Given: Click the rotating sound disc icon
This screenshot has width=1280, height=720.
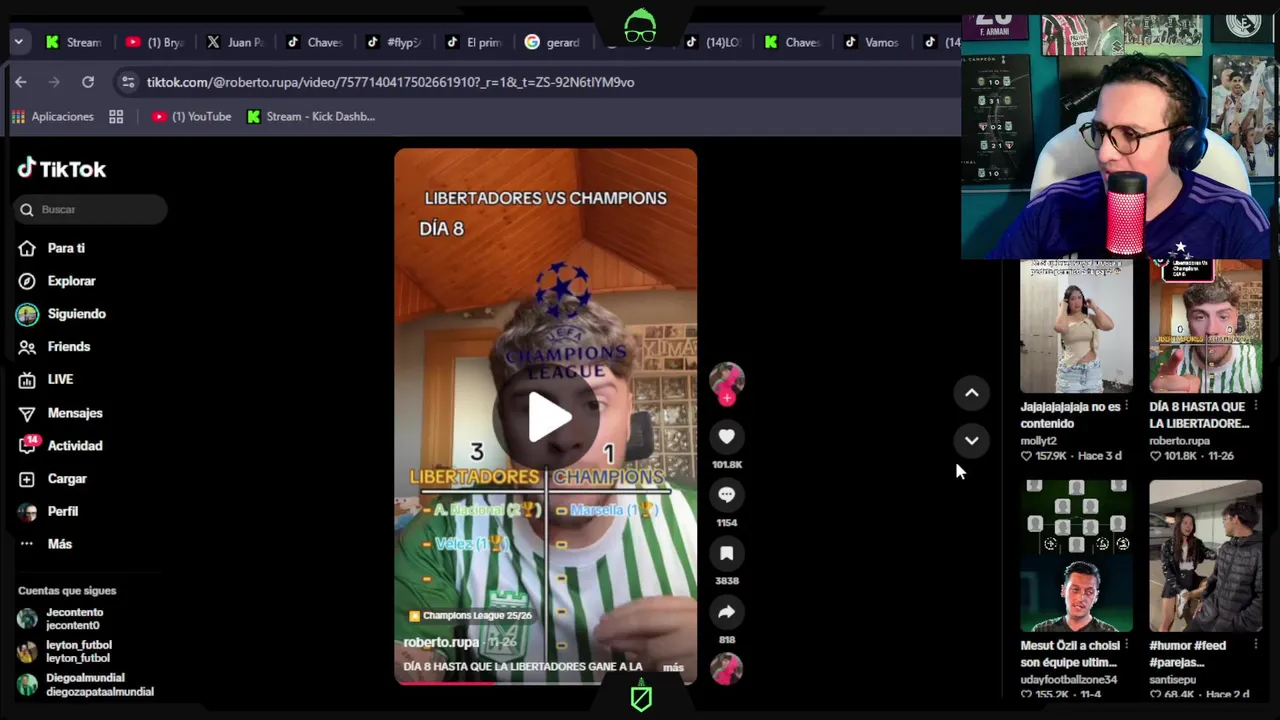Looking at the screenshot, I should [x=727, y=668].
